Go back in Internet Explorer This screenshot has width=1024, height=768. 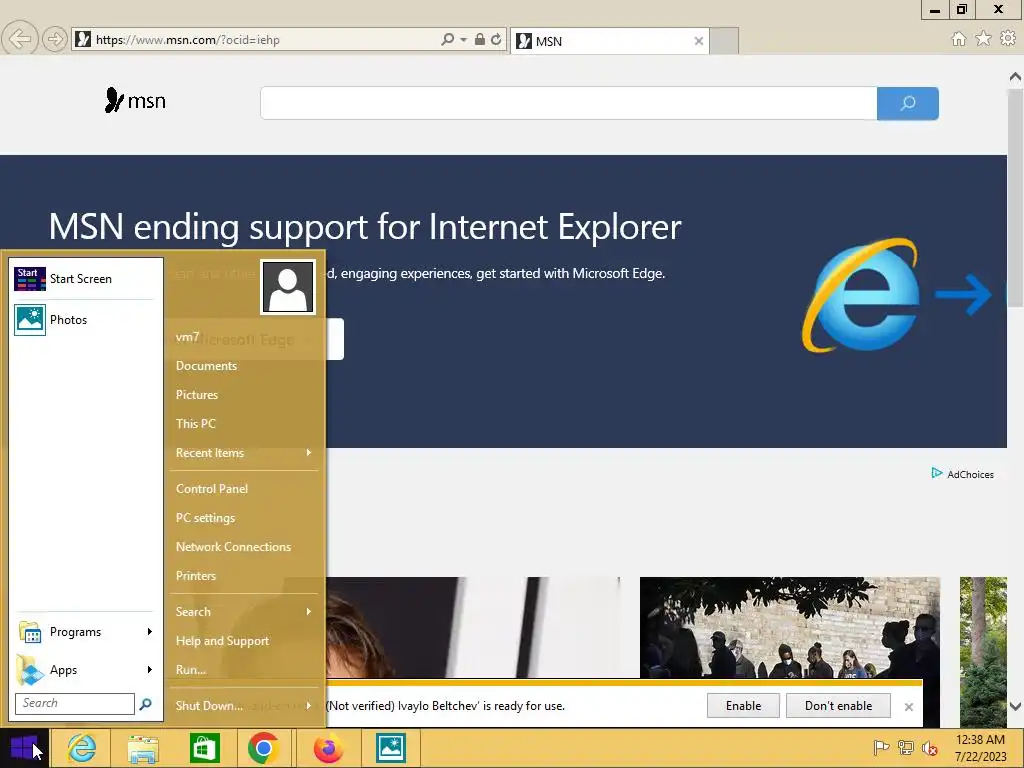point(19,39)
